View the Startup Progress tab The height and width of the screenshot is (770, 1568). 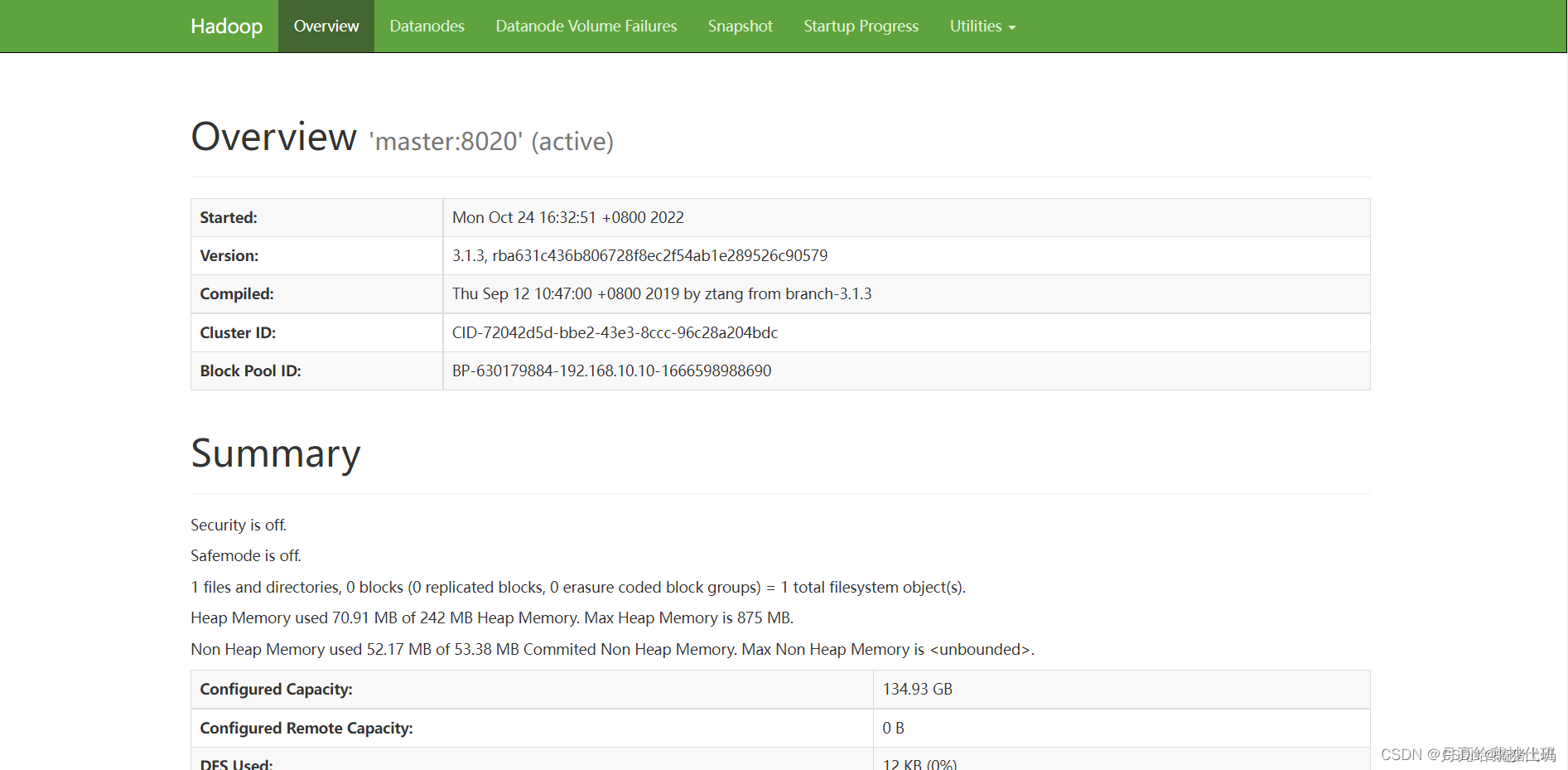861,27
